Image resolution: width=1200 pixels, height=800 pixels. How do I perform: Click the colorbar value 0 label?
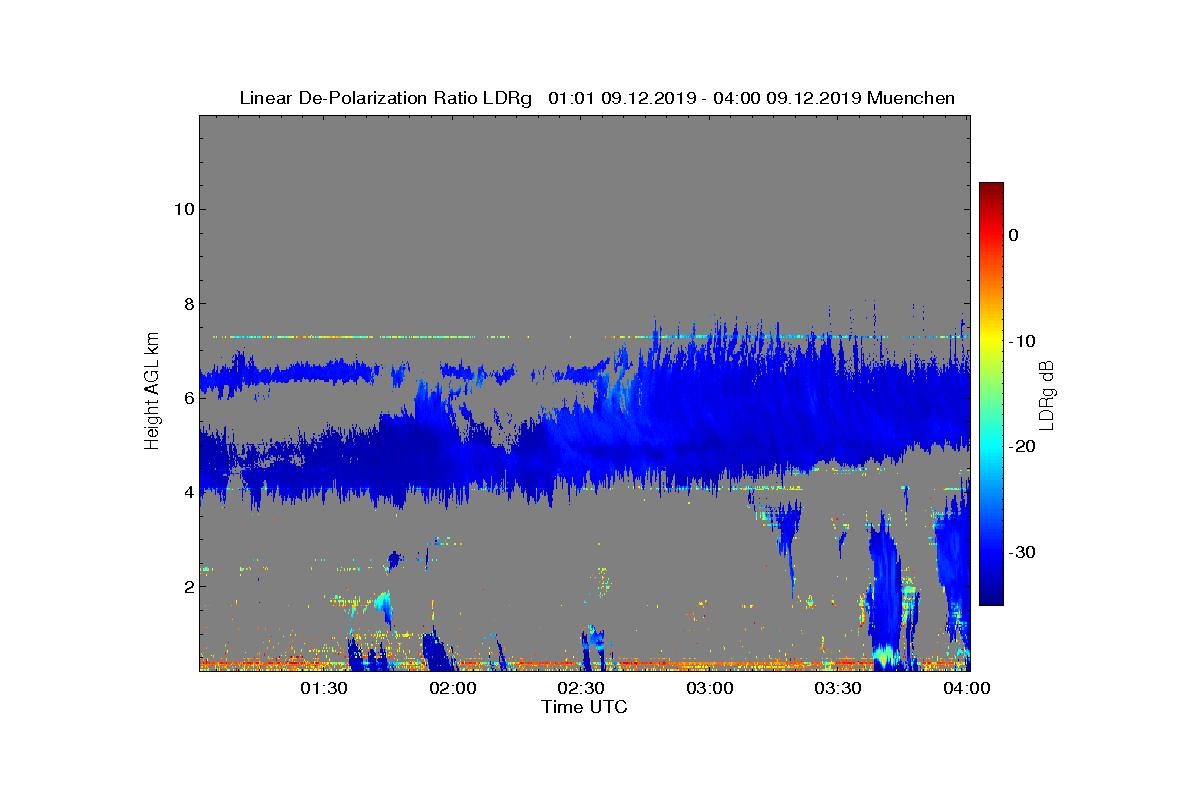[1013, 235]
